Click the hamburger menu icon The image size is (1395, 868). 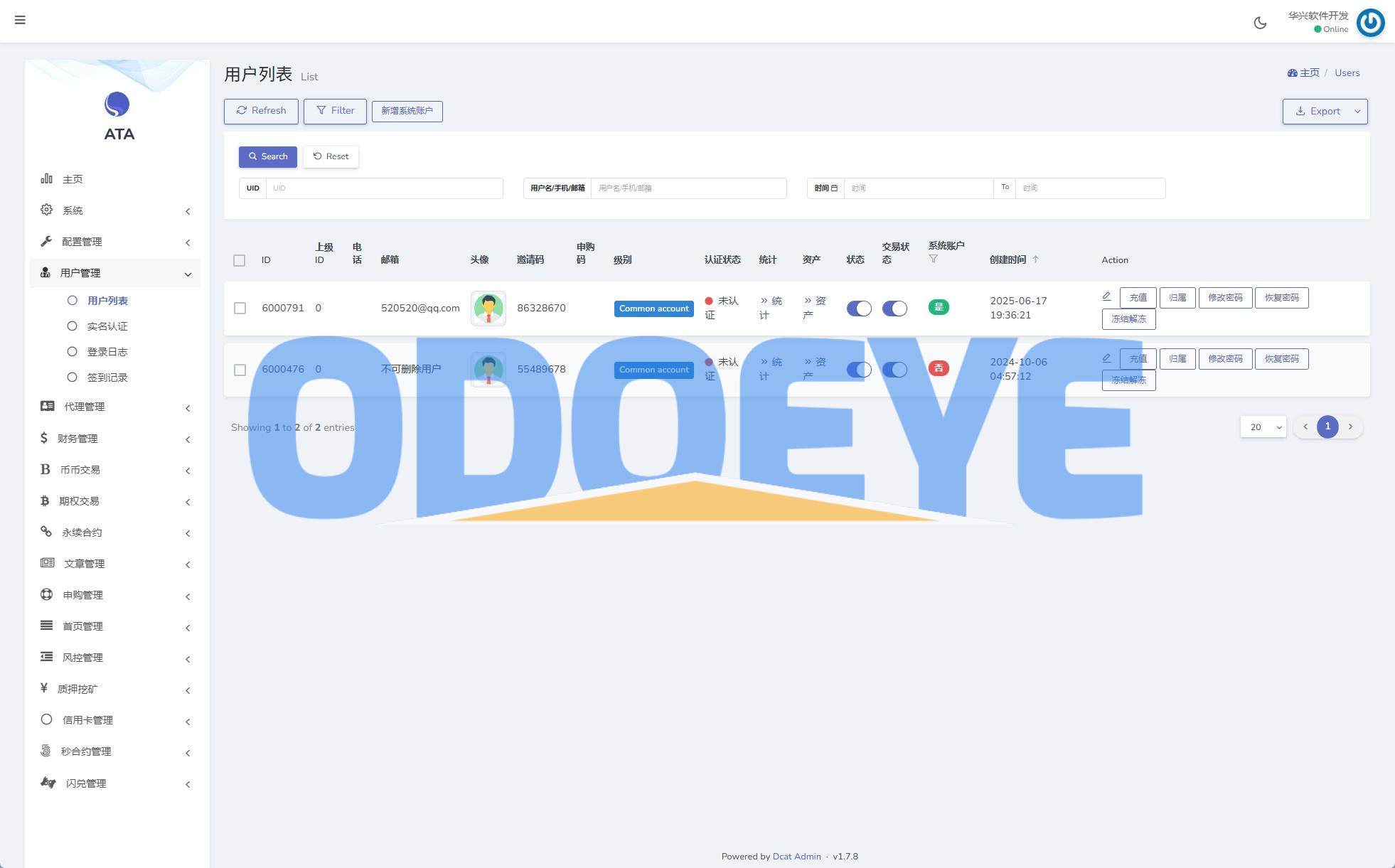(x=20, y=20)
